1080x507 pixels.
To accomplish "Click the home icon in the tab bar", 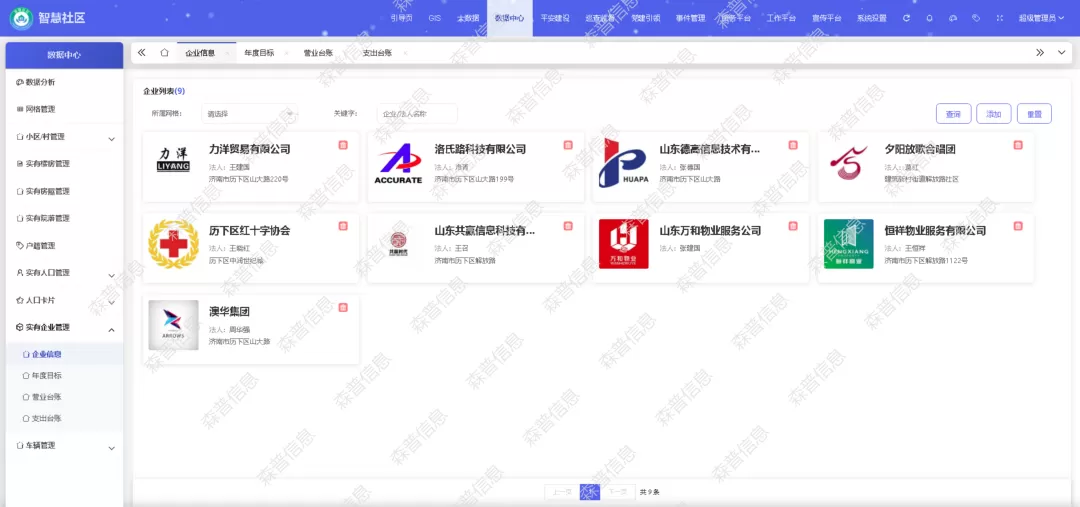I will tap(164, 52).
